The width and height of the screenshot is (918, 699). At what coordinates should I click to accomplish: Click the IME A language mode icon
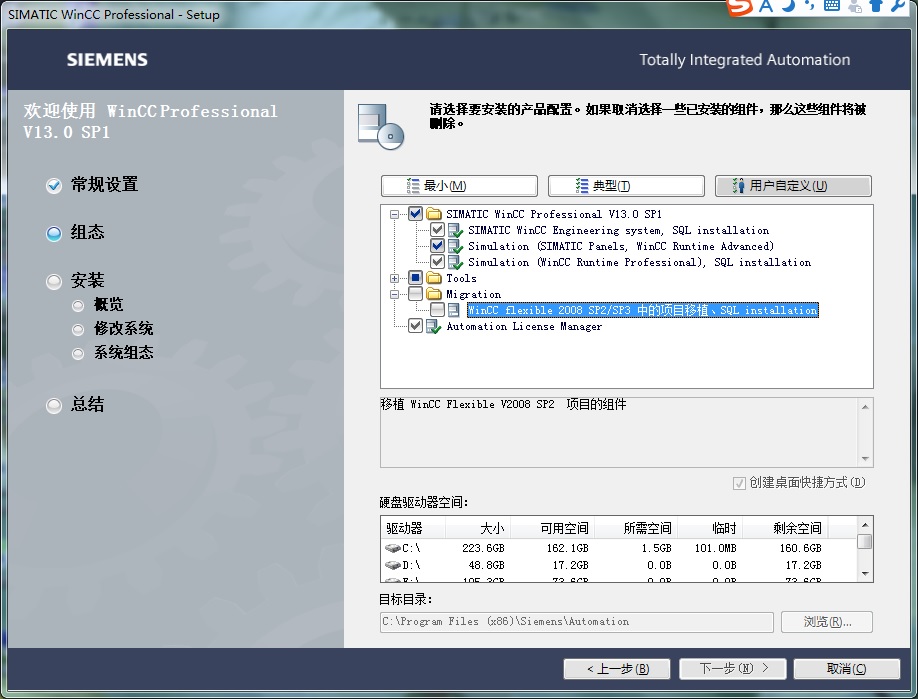(766, 6)
